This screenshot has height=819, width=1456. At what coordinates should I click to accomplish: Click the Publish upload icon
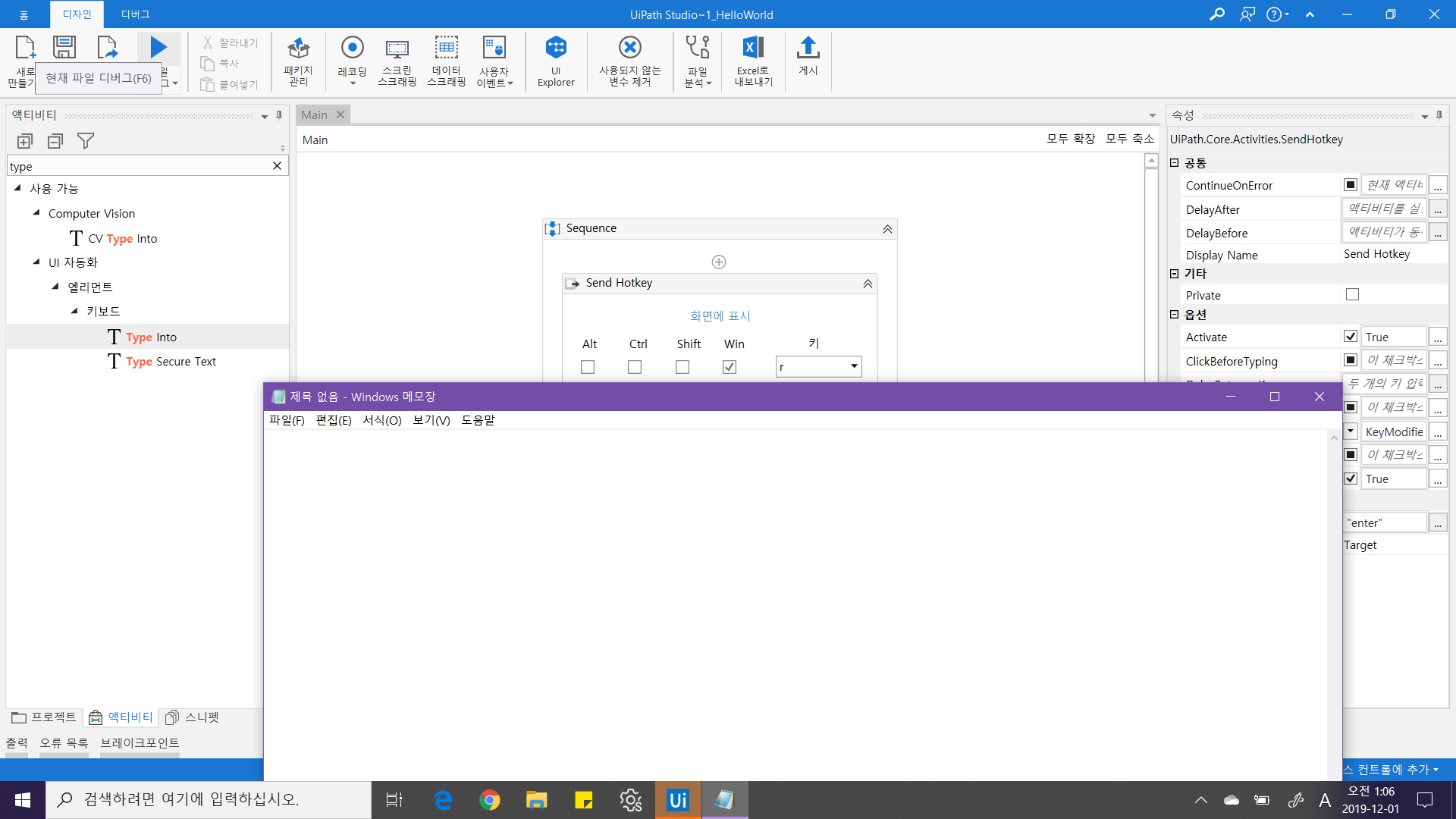tap(808, 49)
